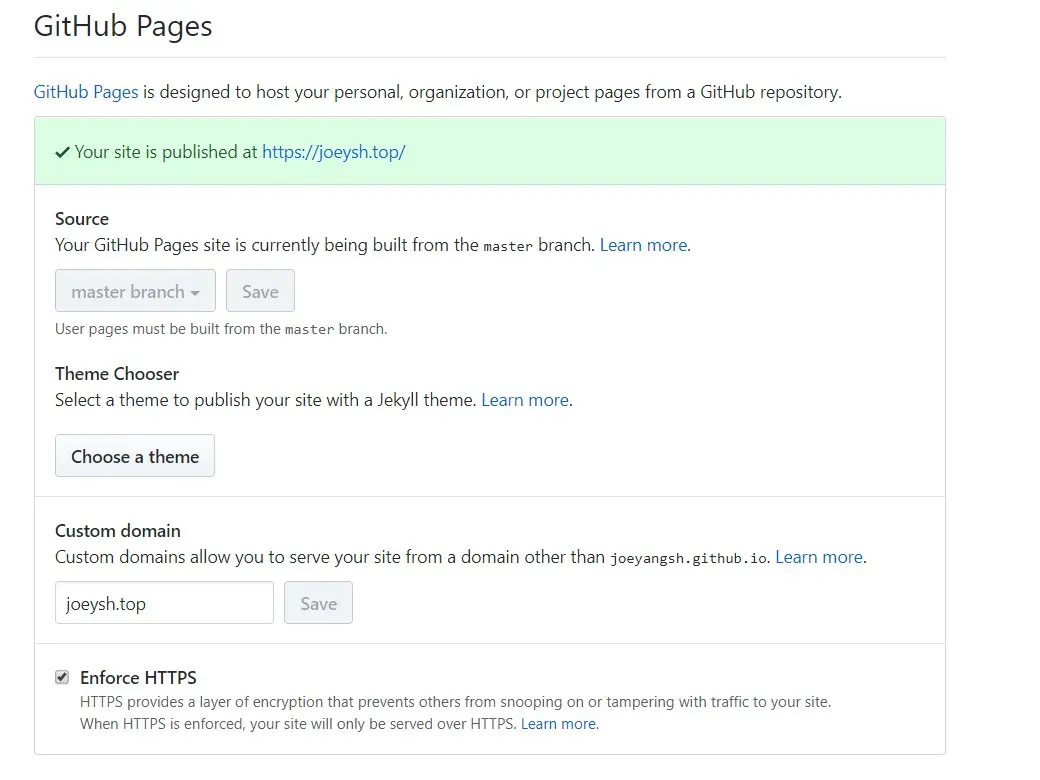The image size is (1040, 780).
Task: Open the GitHub Pages documentation link
Action: [x=86, y=92]
